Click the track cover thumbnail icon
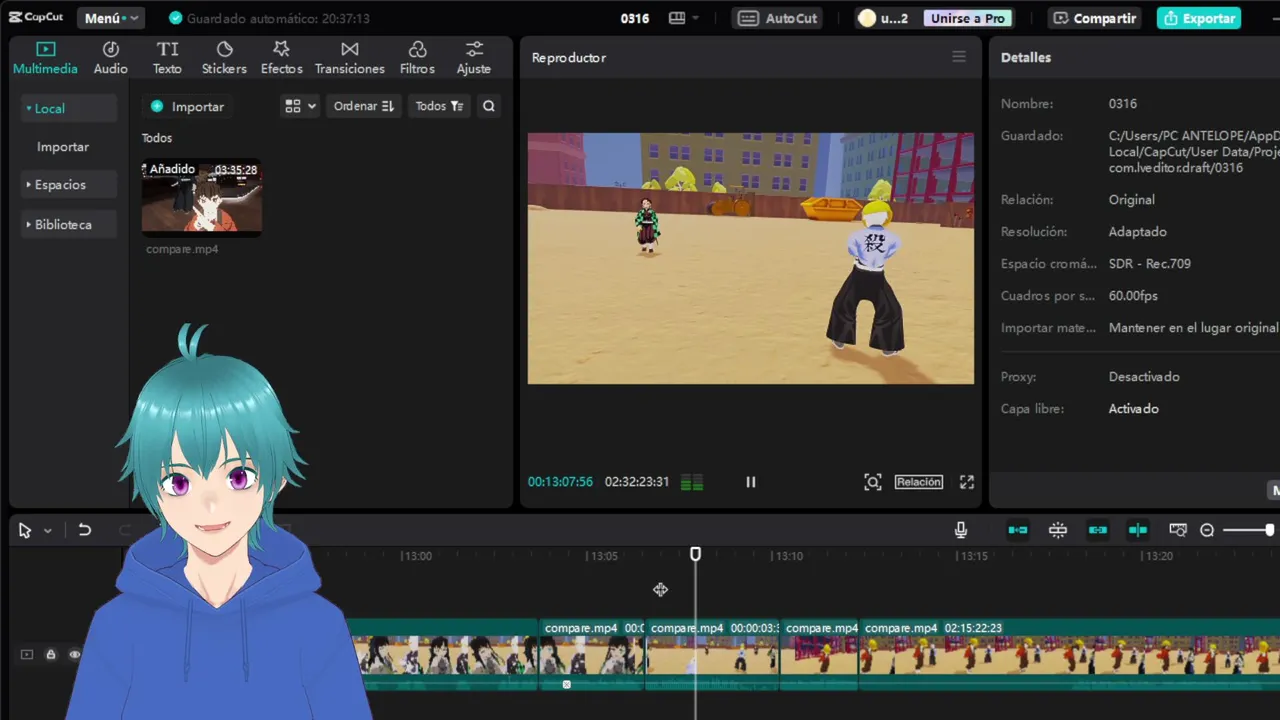 click(27, 654)
